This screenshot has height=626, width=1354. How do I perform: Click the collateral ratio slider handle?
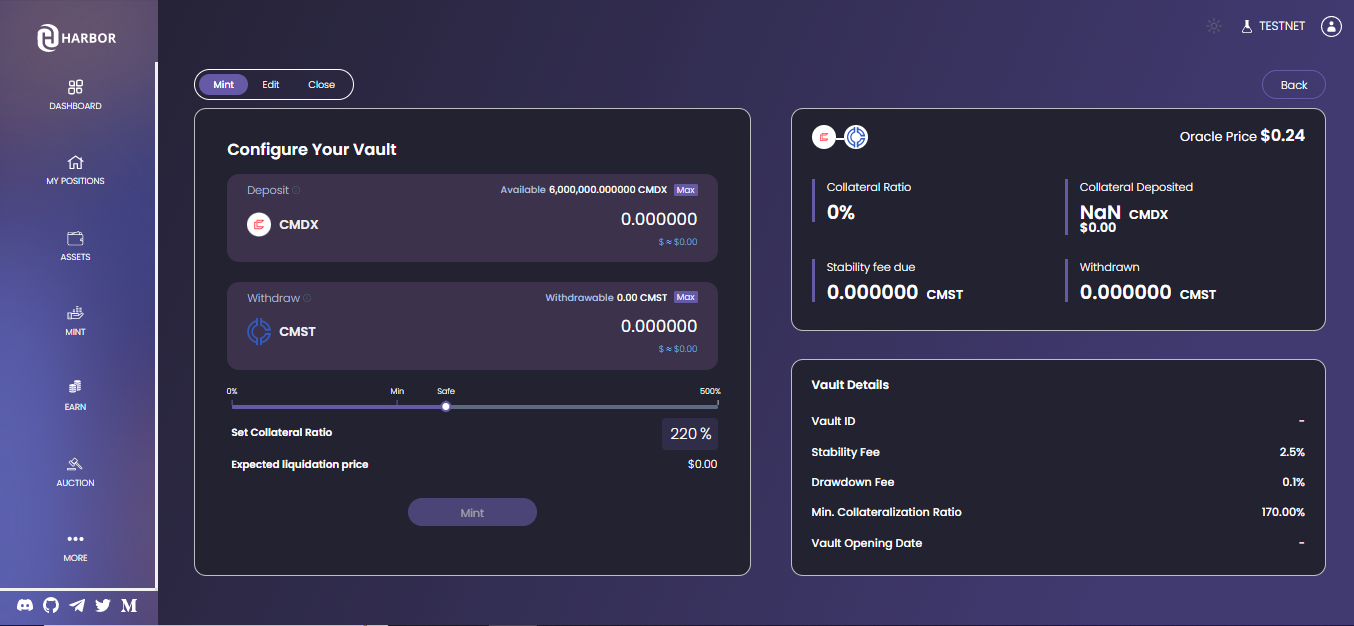pyautogui.click(x=446, y=406)
